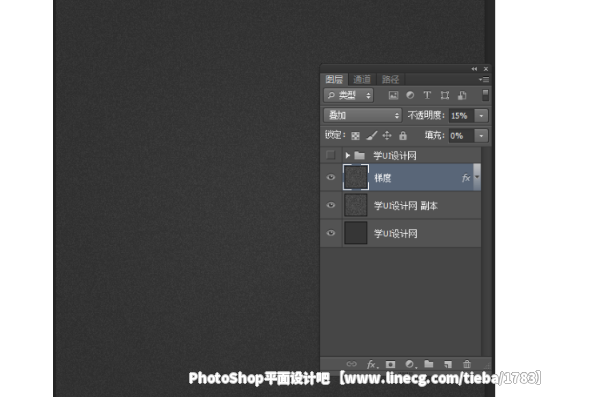Lock transparent pixels icon
Viewport: 597px width, 397px height.
355,136
